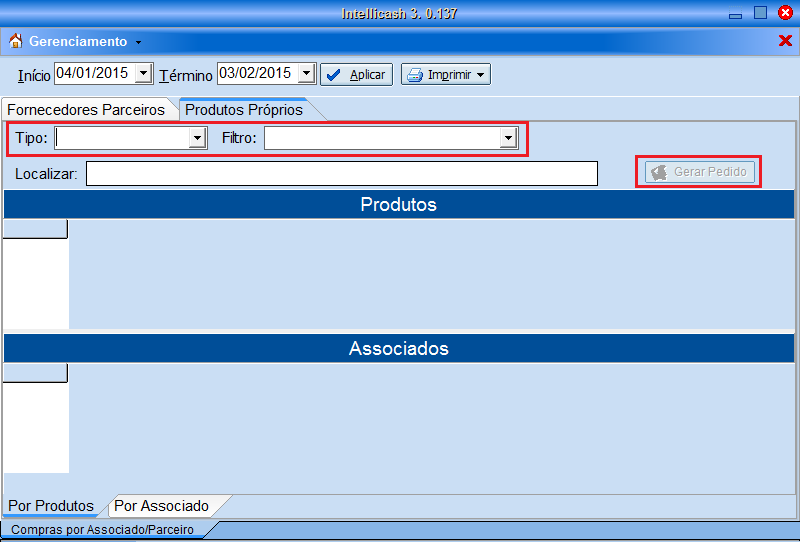
Task: Open the Filtro combo box dropdown
Action: coord(508,138)
